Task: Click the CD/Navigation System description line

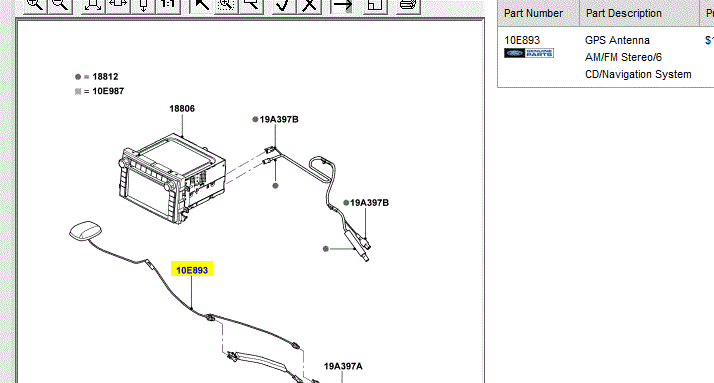Action: pyautogui.click(x=638, y=74)
